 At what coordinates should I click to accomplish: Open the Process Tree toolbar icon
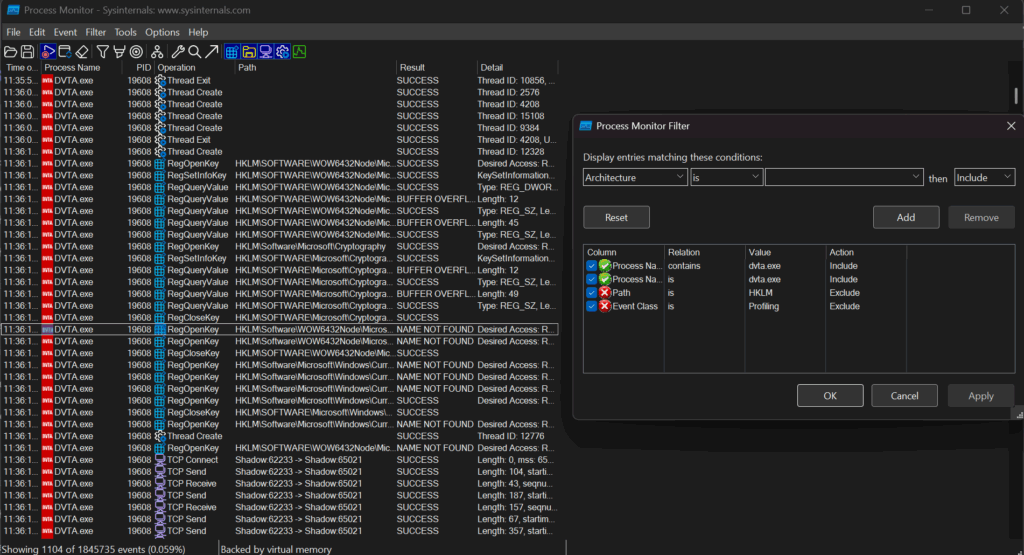[155, 51]
